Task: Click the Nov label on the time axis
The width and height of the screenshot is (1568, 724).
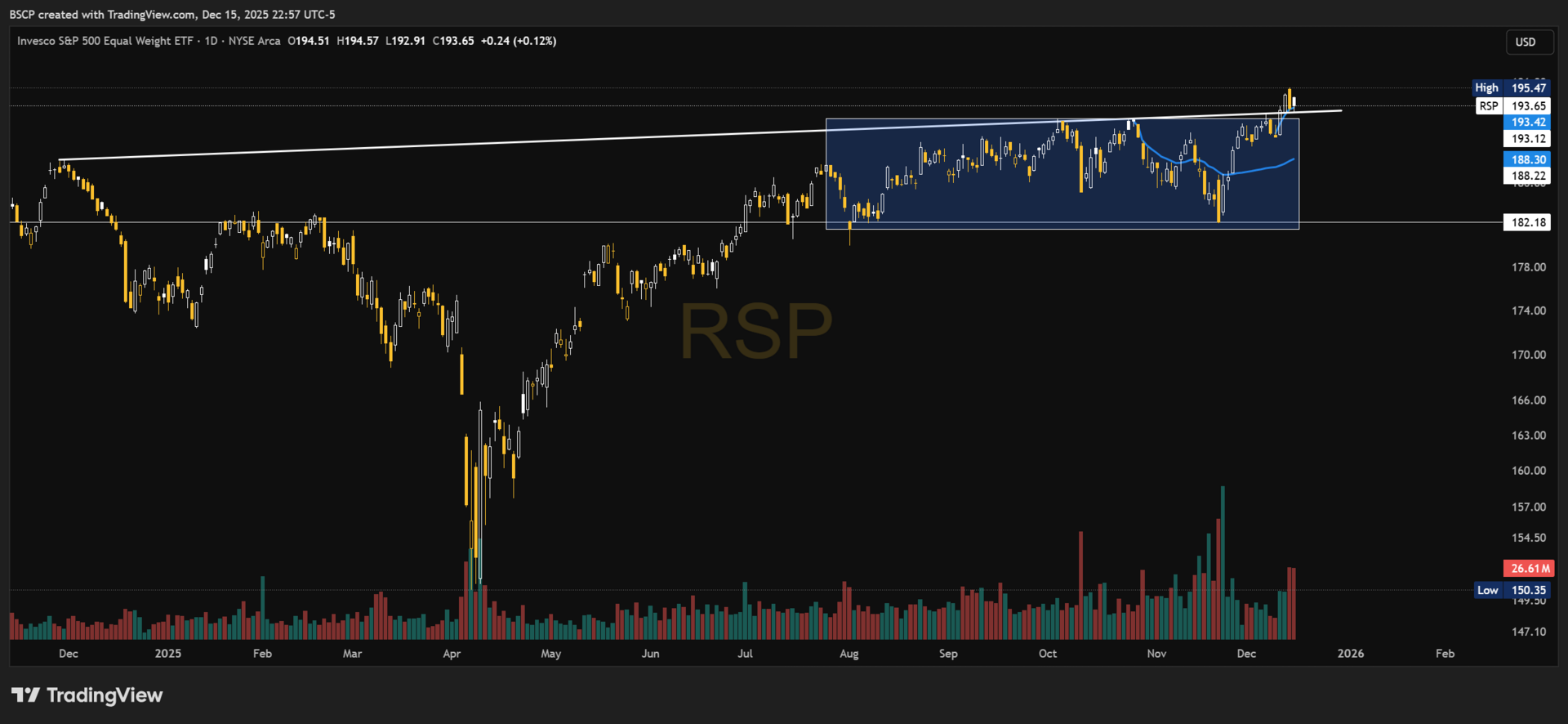Action: [1156, 654]
